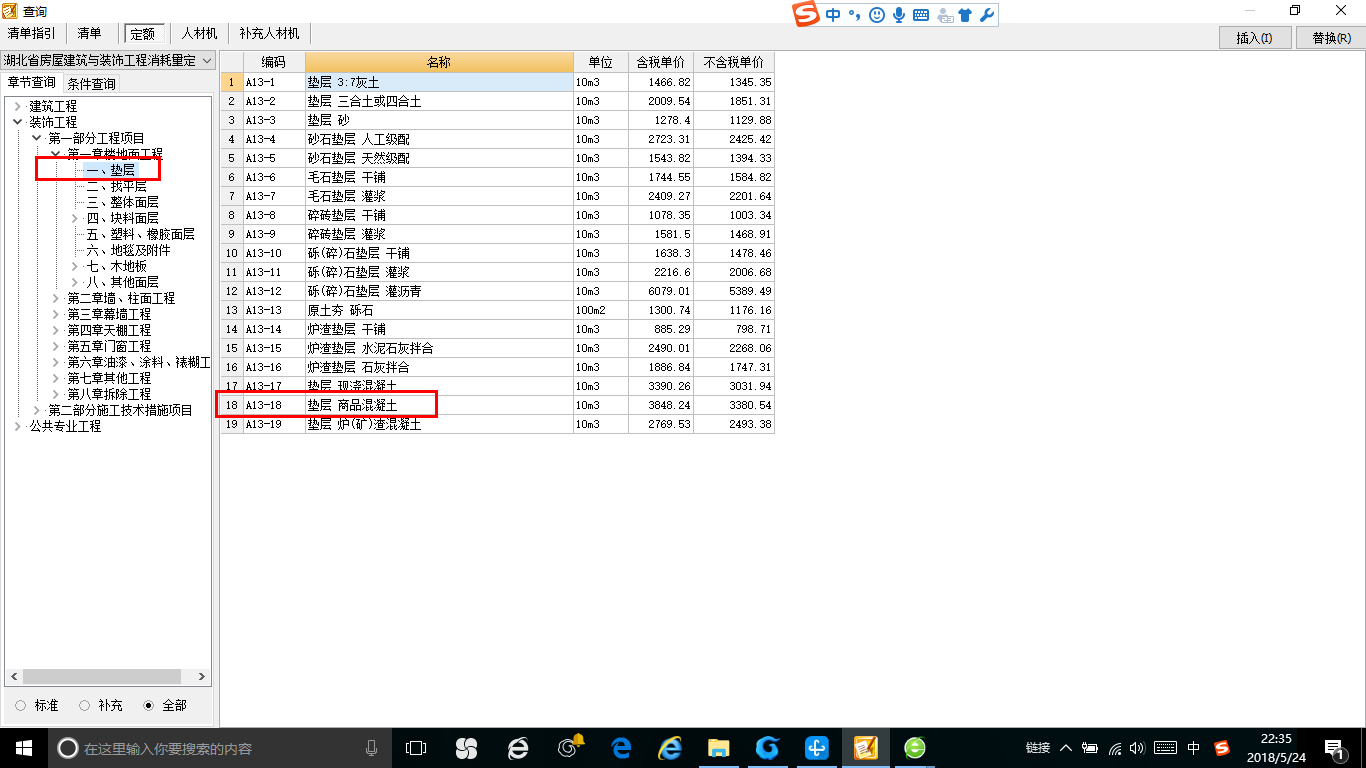Launch the pinwheel fan app on taskbar
Screen dimensions: 1366x768
tap(466, 748)
